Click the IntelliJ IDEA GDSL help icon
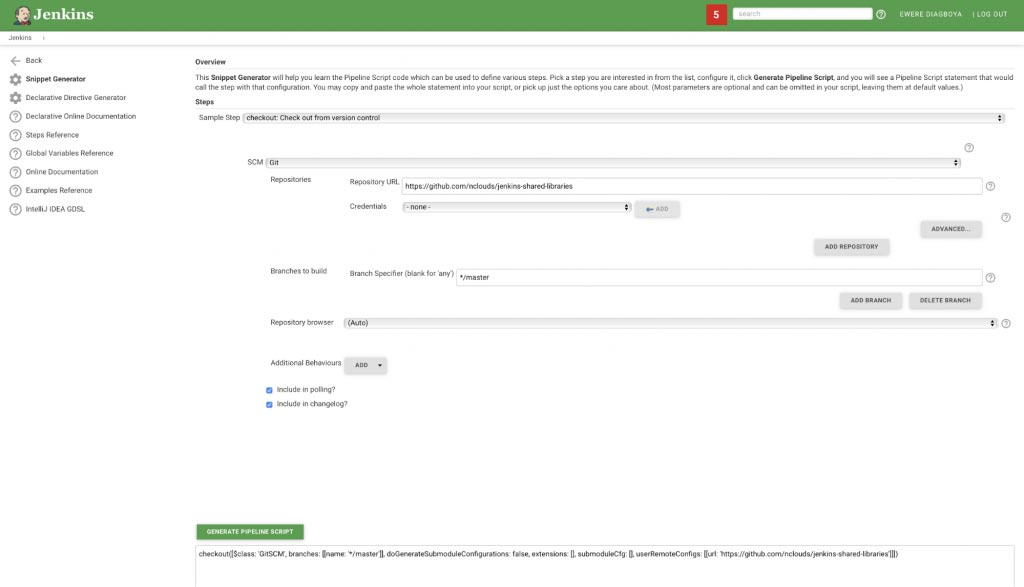Viewport: 1024px width, 587px height. pos(15,210)
